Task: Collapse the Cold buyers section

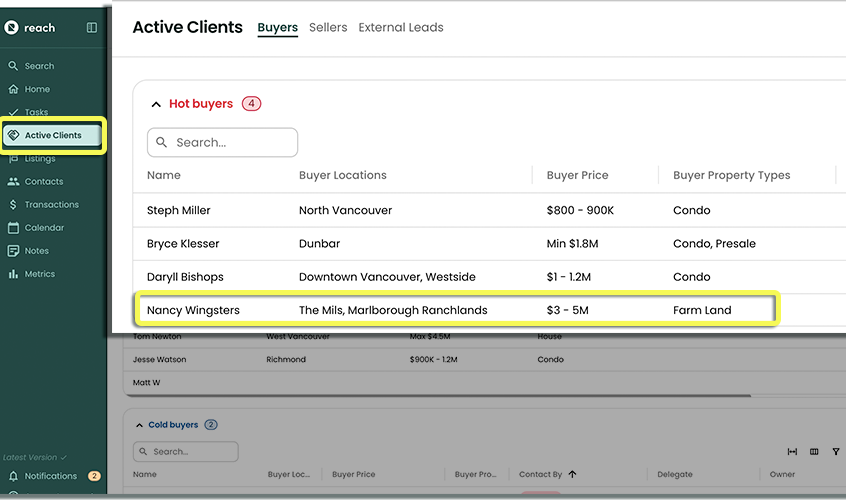Action: tap(139, 425)
